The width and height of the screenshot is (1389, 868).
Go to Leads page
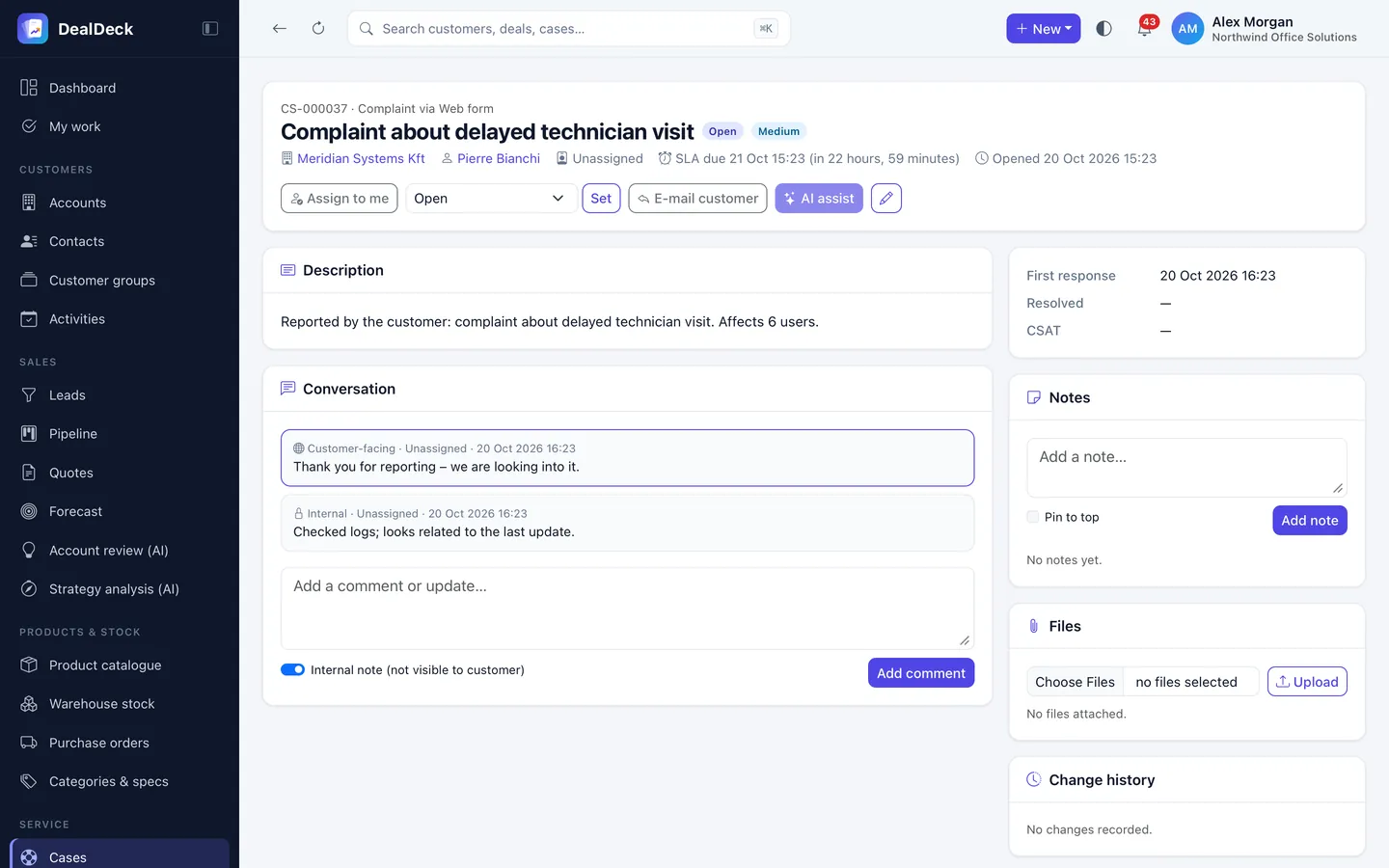point(120,395)
